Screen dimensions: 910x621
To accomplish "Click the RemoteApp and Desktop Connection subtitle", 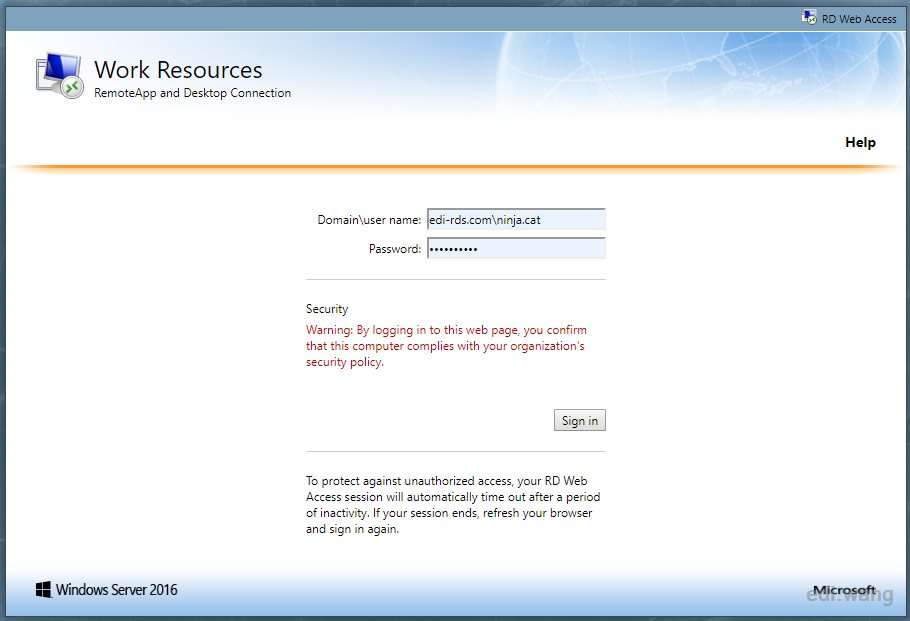I will coord(193,93).
